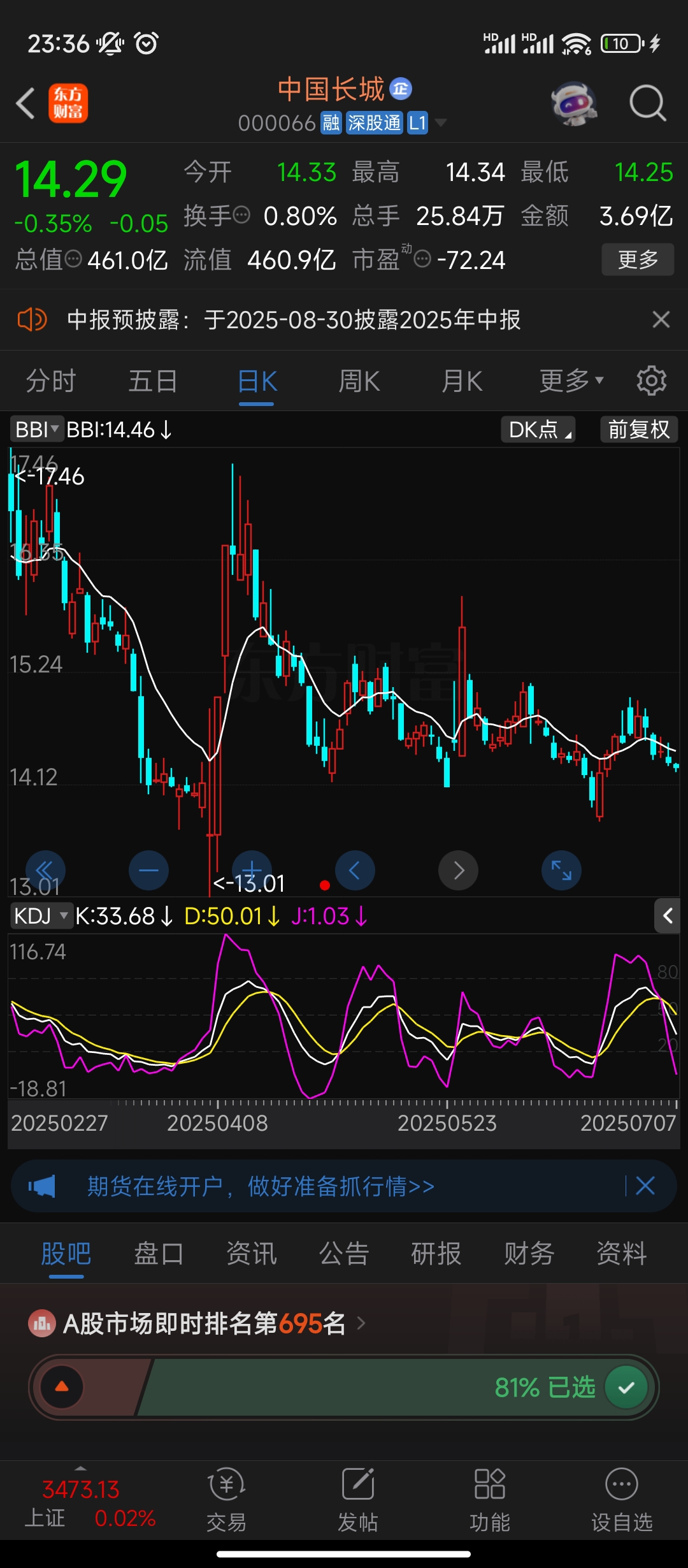688x1568 pixels.
Task: Tap the 深股通 badge
Action: click(x=374, y=123)
